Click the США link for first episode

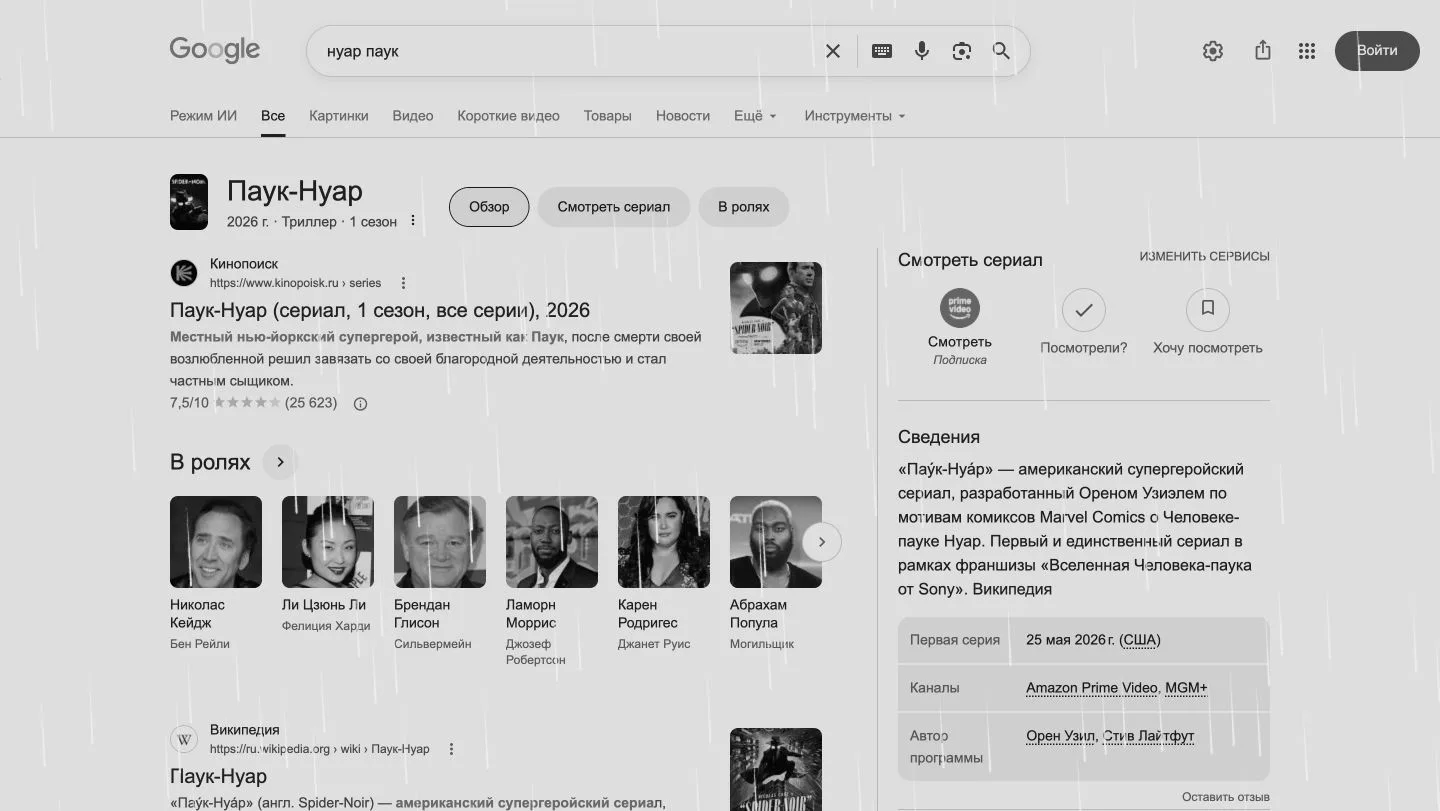1139,640
